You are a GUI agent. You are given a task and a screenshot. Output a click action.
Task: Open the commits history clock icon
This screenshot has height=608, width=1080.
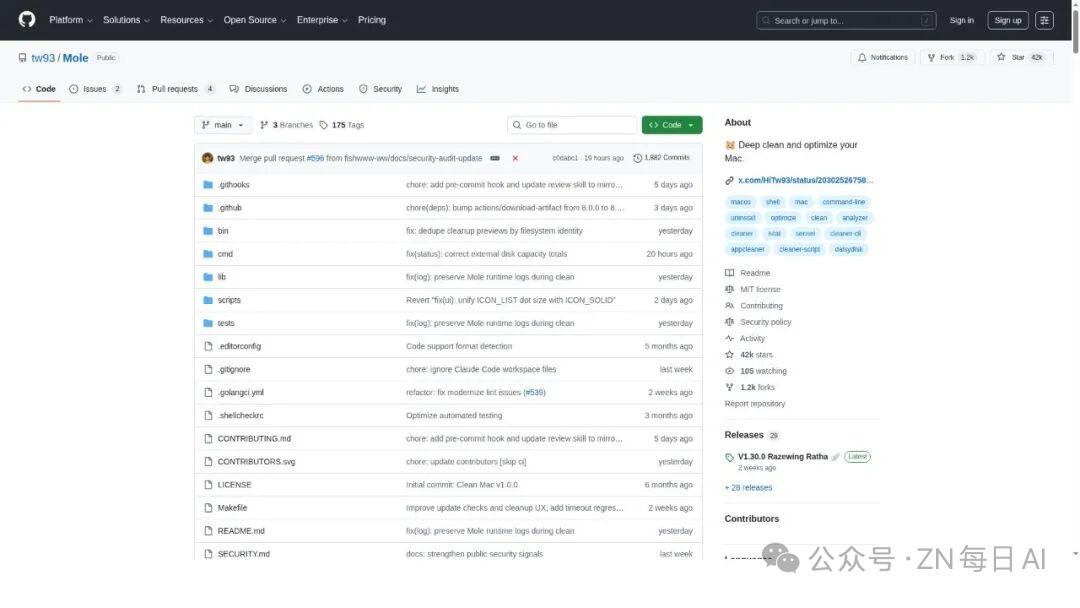pos(637,158)
